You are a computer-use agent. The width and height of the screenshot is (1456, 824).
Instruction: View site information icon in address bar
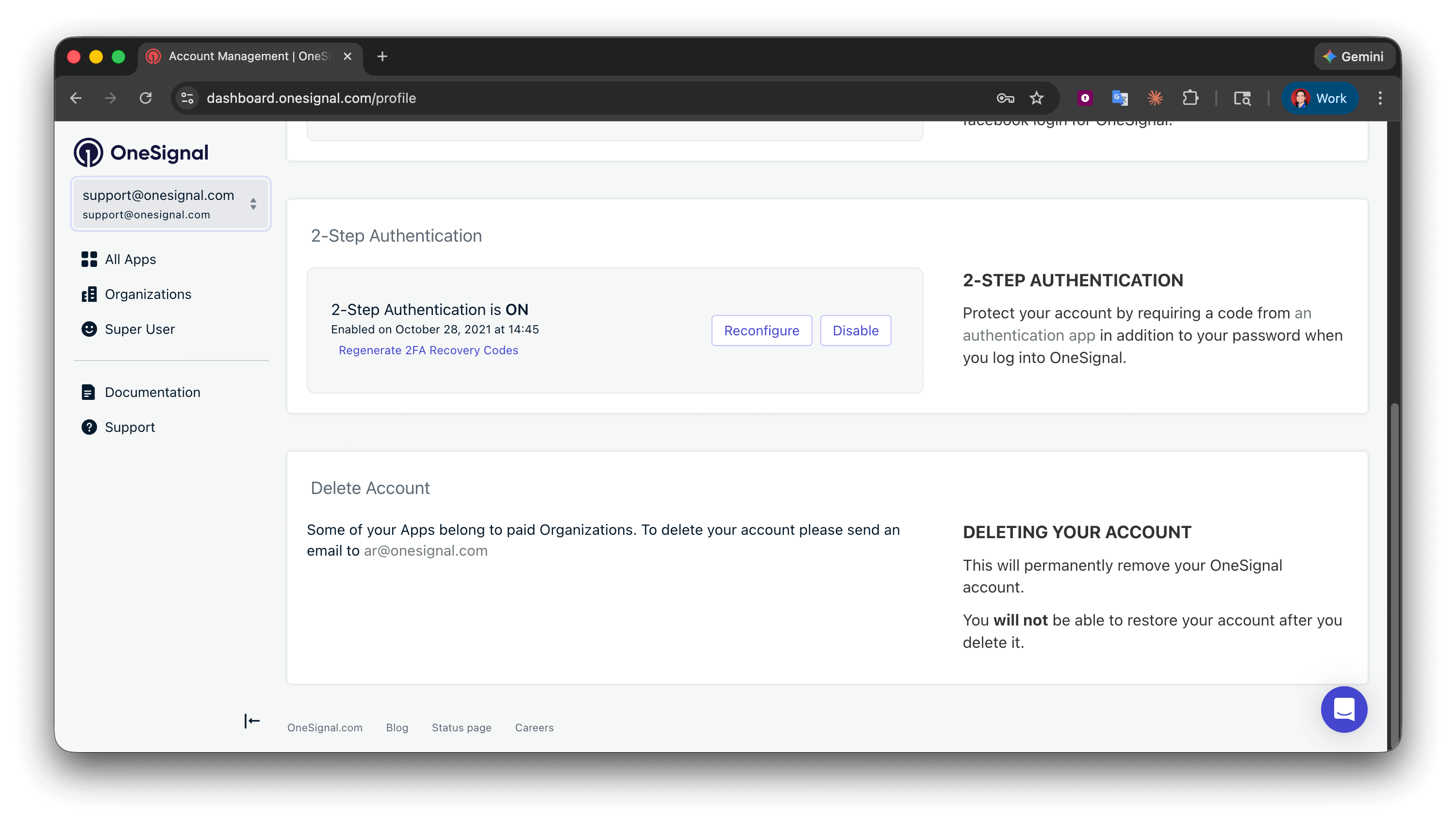coord(187,98)
